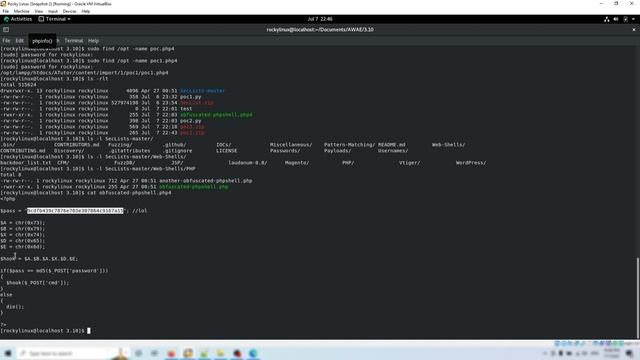Open the terminal Edit menu
This screenshot has width=640, height=360.
tap(20, 41)
